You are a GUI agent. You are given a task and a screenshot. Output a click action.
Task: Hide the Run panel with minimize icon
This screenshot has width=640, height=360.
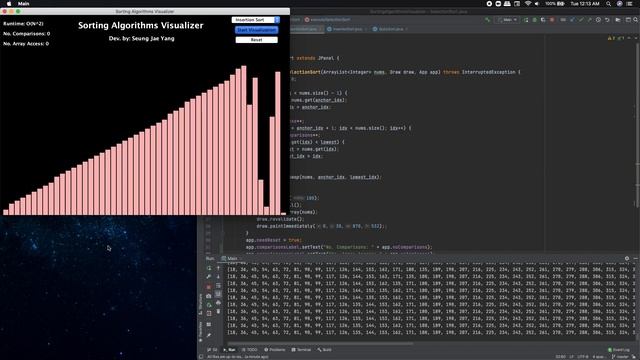click(x=636, y=258)
